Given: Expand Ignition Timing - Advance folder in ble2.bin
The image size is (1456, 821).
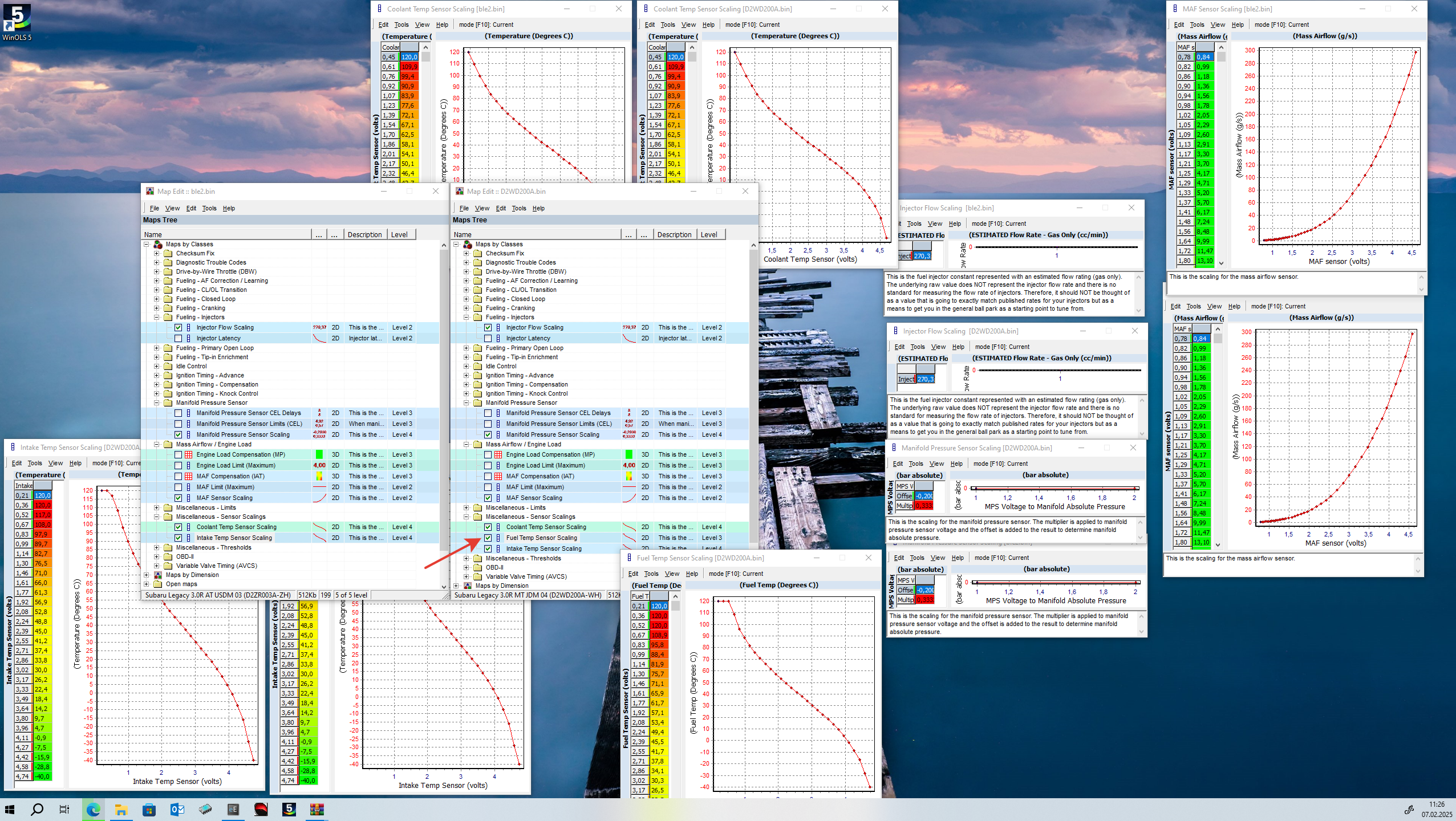Looking at the screenshot, I should pos(157,375).
